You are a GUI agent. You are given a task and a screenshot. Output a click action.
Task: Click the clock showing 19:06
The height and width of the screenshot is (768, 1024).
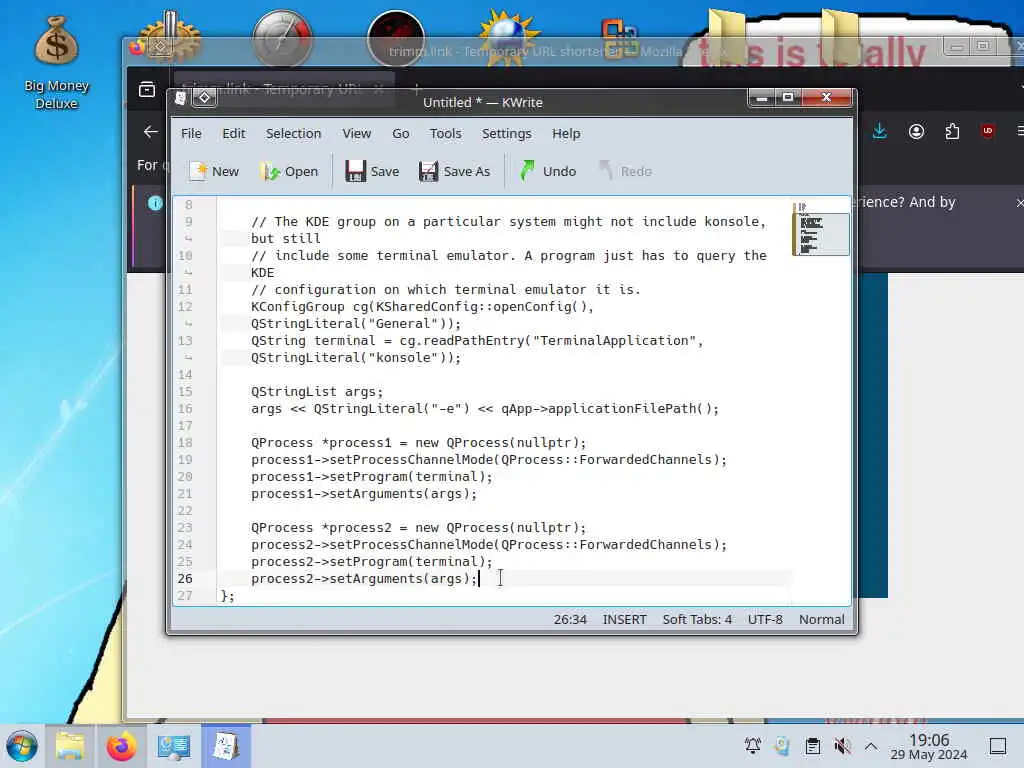pos(929,746)
